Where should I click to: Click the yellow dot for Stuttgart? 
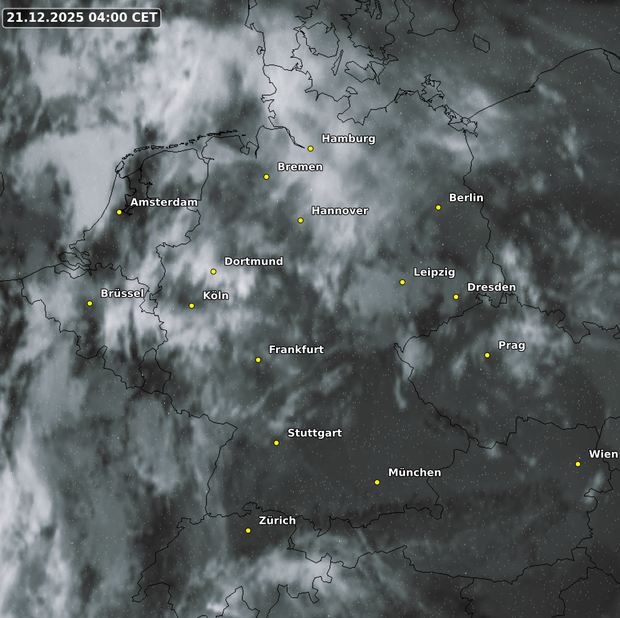coord(276,443)
